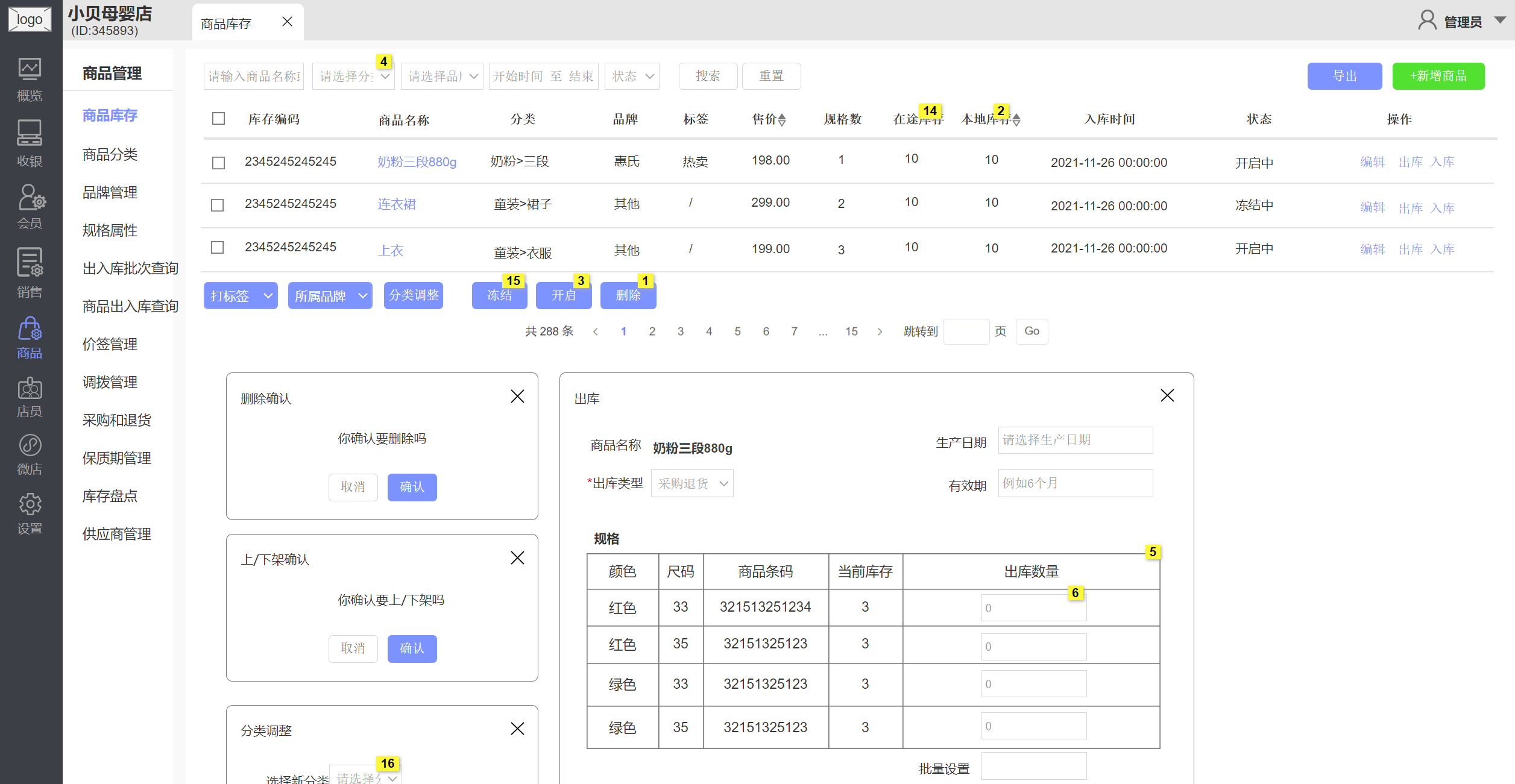Open the 库存盘点 side menu item
1515x784 pixels.
pyautogui.click(x=110, y=496)
